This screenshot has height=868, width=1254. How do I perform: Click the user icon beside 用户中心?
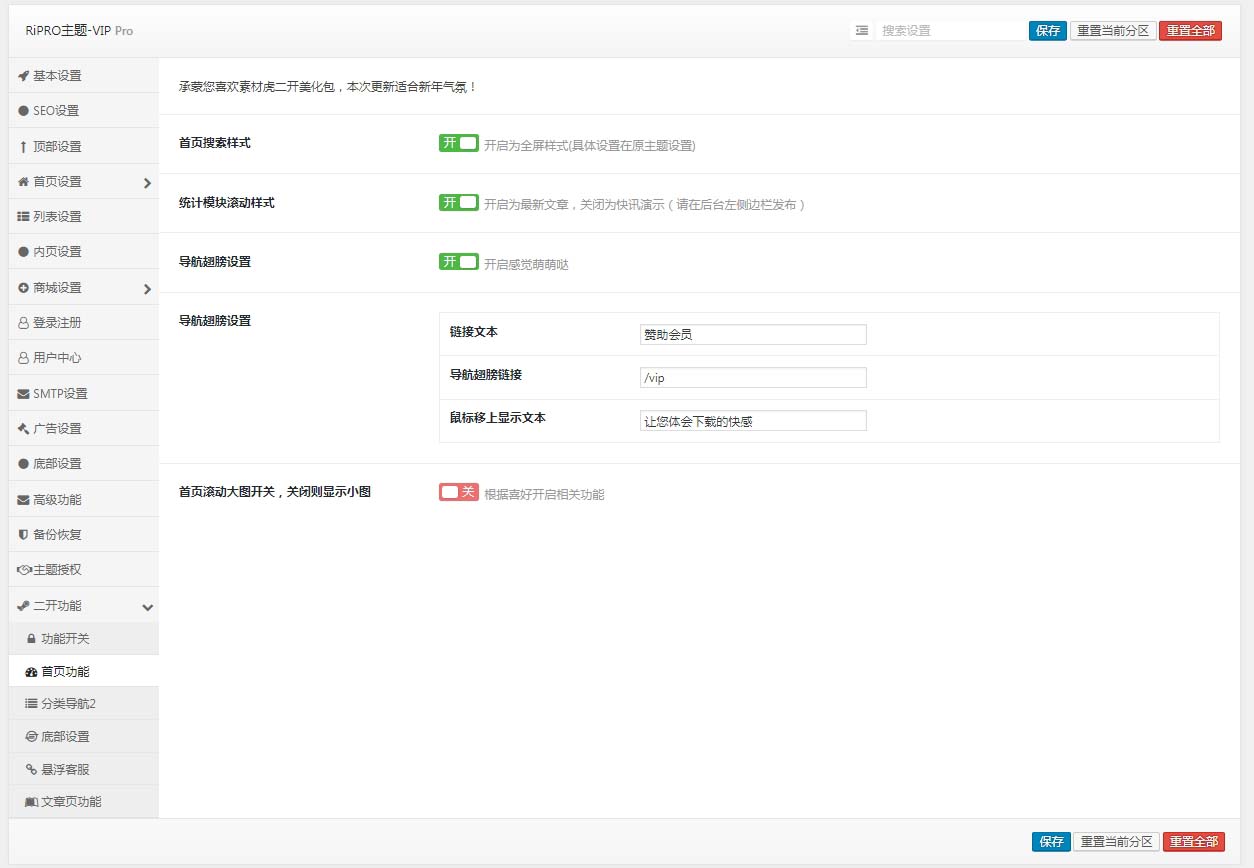(x=23, y=358)
